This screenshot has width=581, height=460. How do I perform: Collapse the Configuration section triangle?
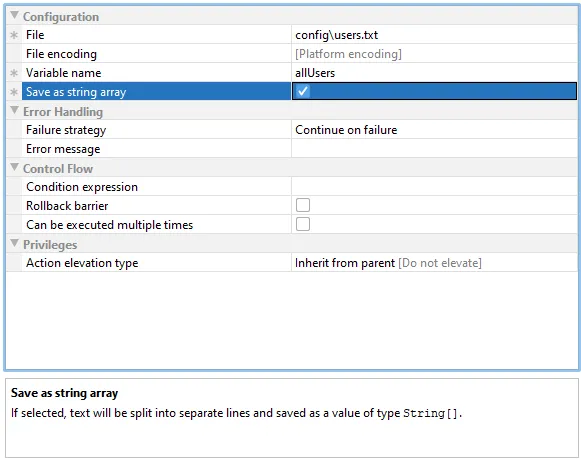tap(14, 15)
